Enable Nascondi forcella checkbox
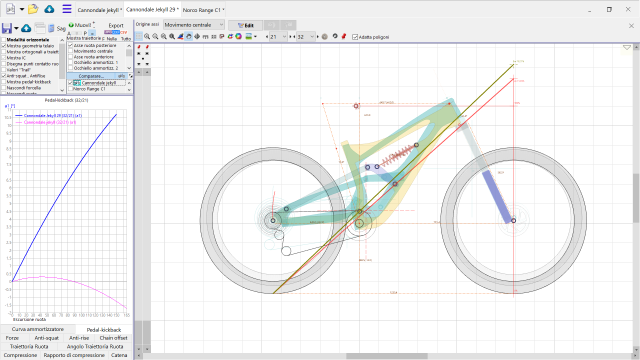The width and height of the screenshot is (640, 360). tap(4, 88)
